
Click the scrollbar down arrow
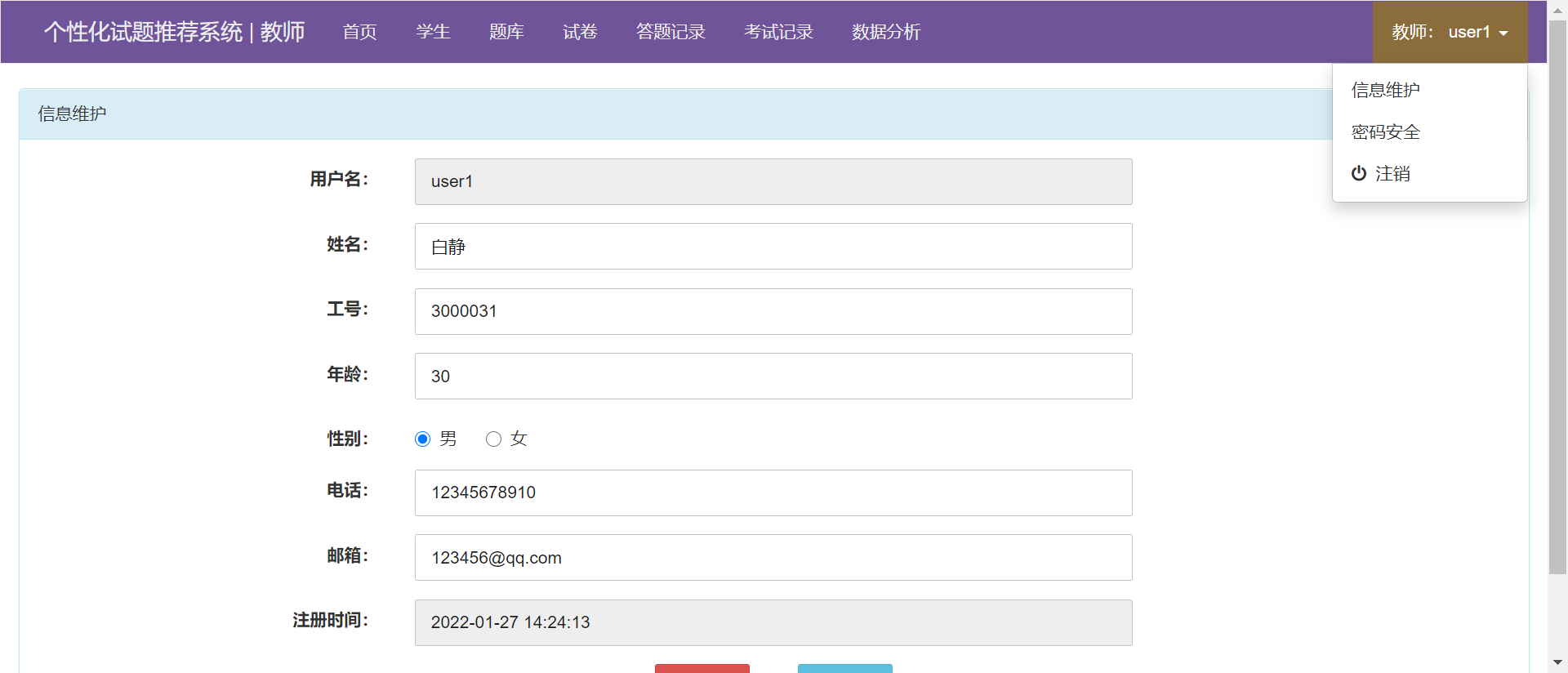[1557, 662]
